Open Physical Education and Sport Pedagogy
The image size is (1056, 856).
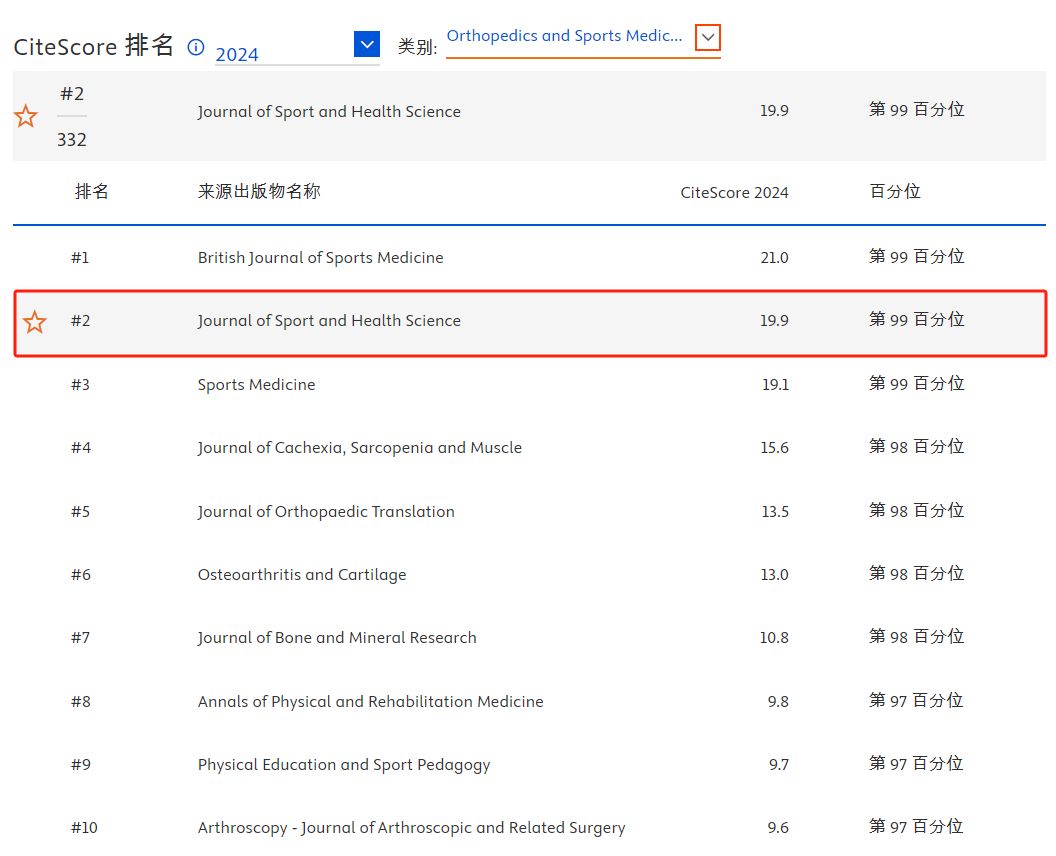click(344, 765)
